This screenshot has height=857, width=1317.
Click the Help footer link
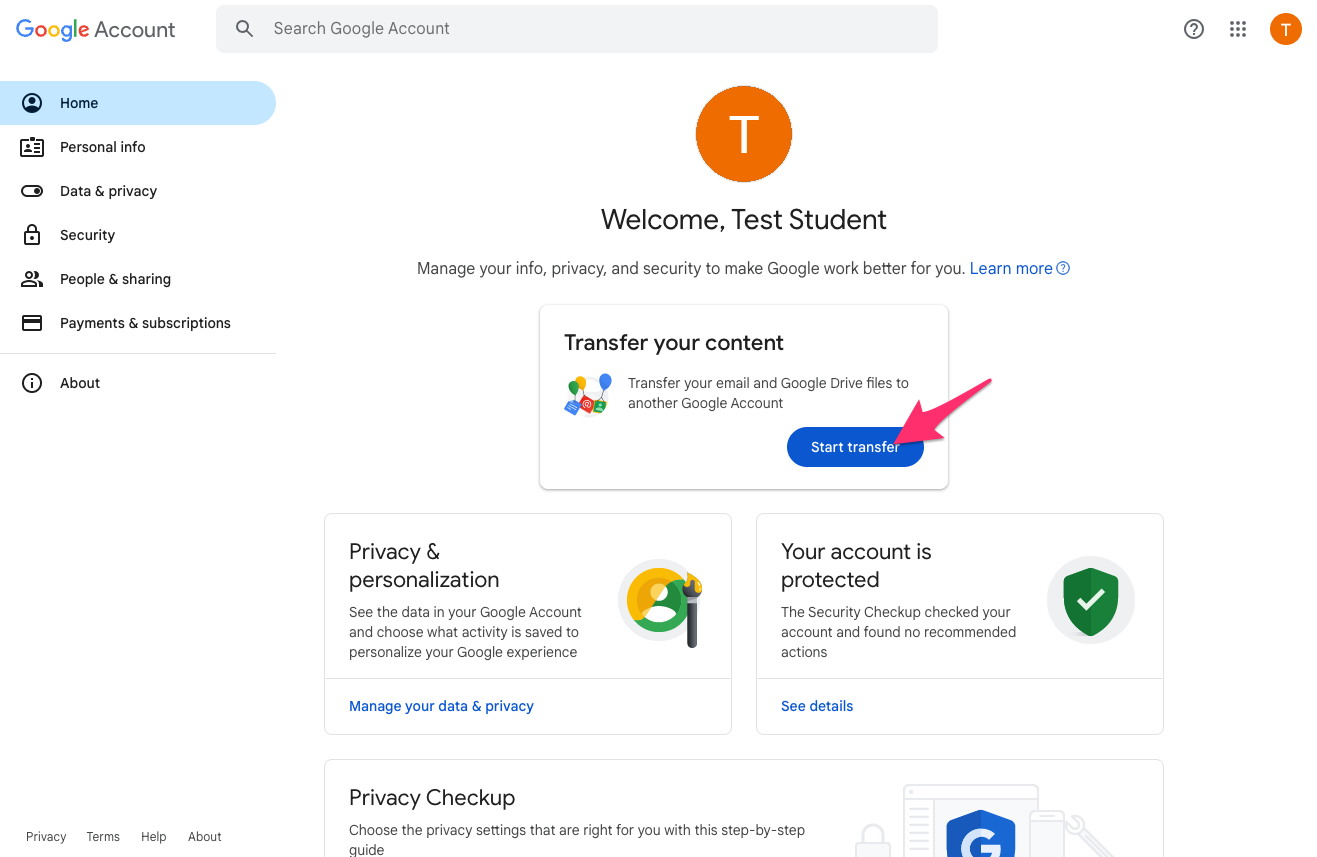[x=154, y=837]
